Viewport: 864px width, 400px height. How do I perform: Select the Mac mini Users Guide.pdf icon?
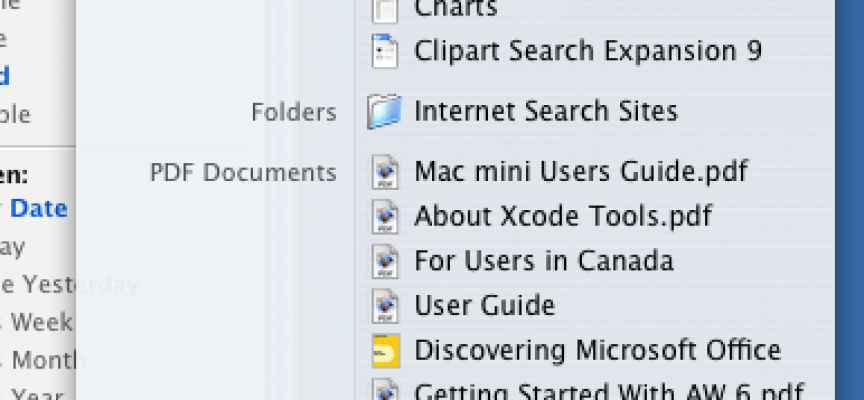(385, 172)
